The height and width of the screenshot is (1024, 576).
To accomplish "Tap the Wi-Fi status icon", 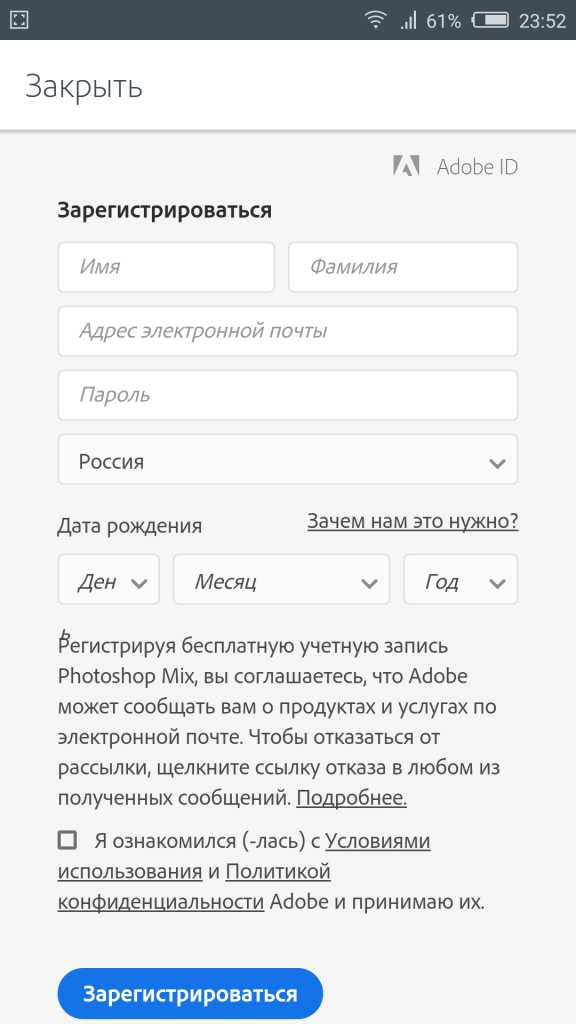I will click(x=376, y=20).
